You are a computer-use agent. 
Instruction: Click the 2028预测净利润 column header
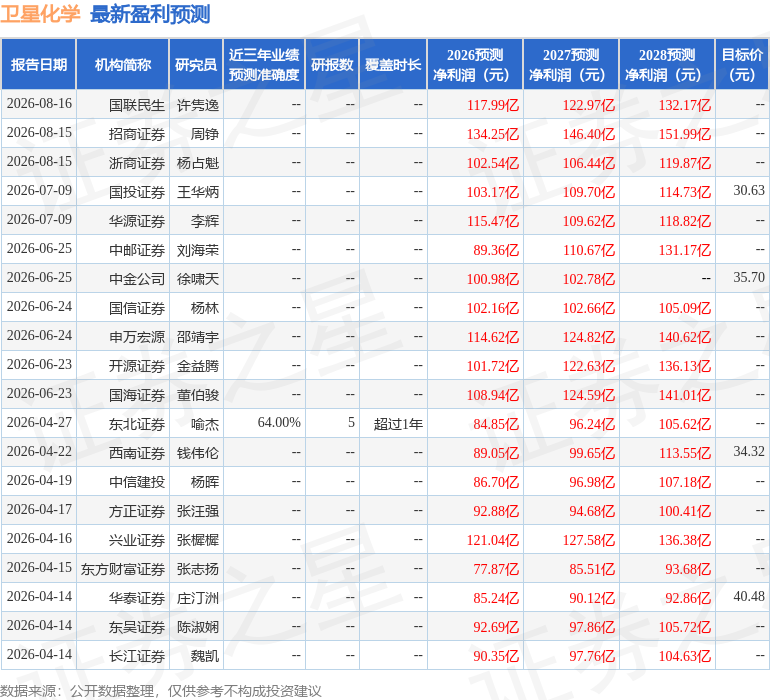pos(667,64)
